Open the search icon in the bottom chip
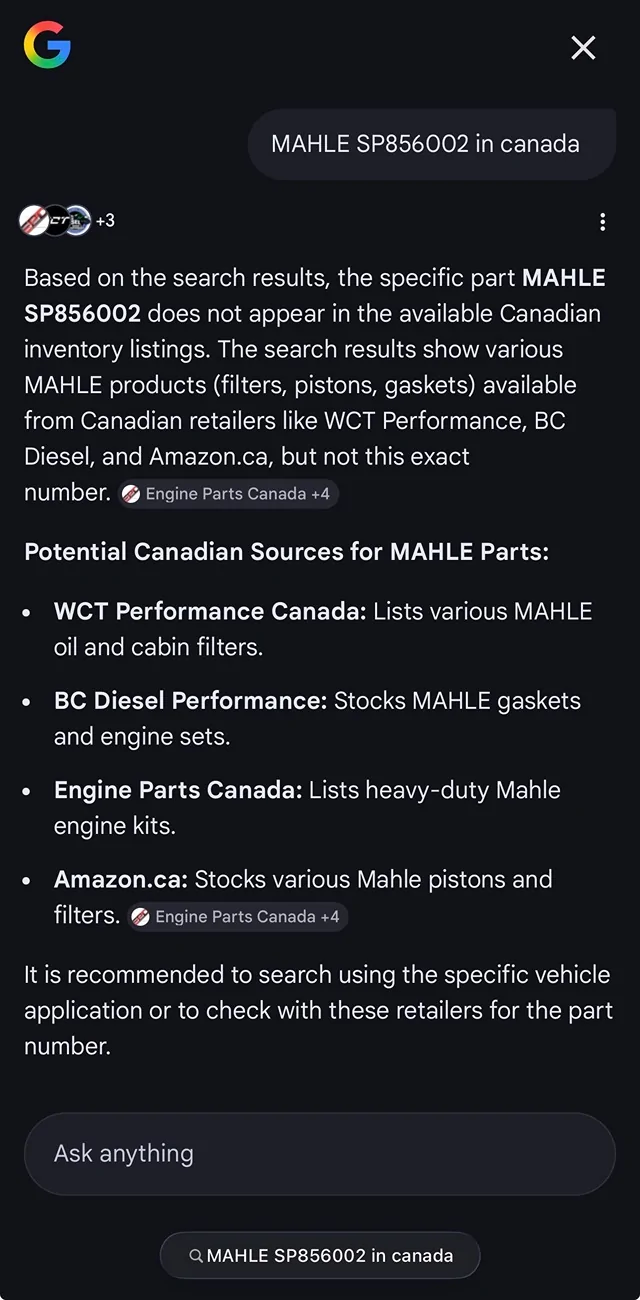Viewport: 640px width, 1300px height. click(198, 1256)
